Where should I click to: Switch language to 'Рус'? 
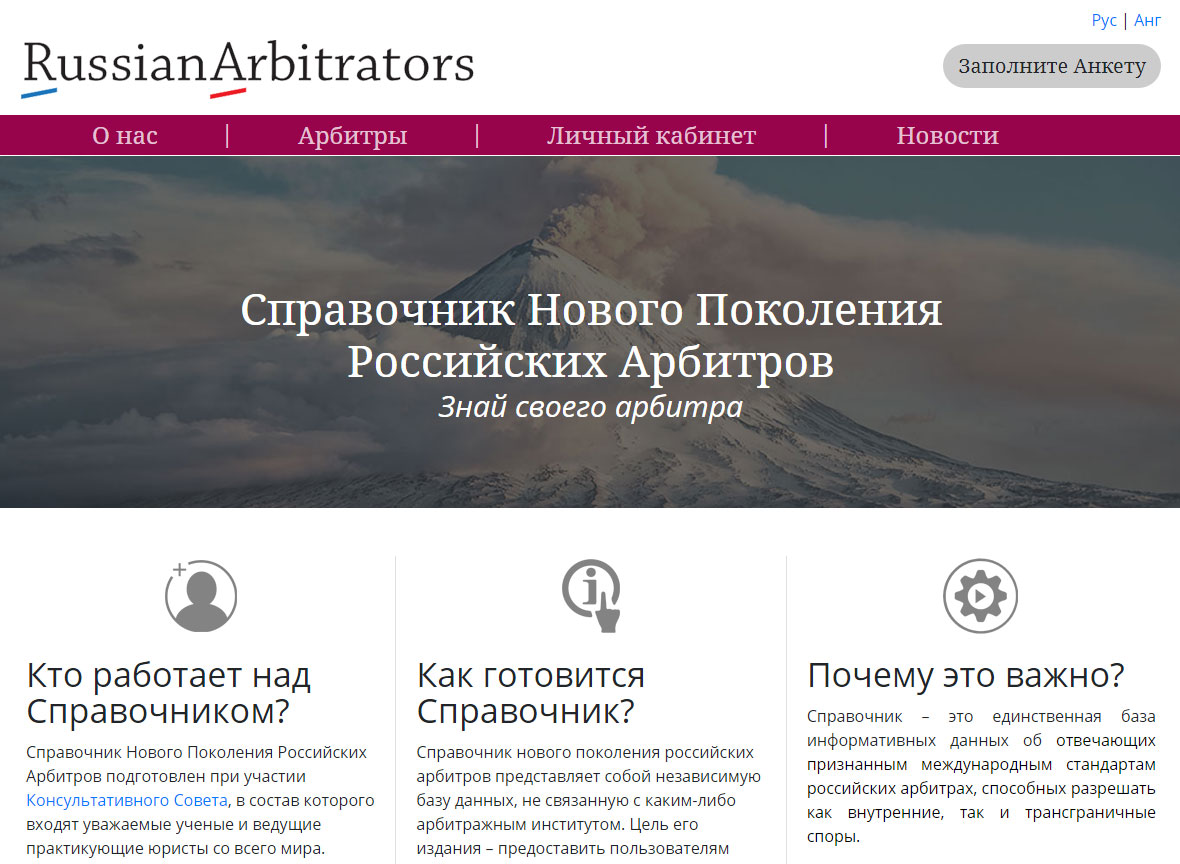point(1104,20)
